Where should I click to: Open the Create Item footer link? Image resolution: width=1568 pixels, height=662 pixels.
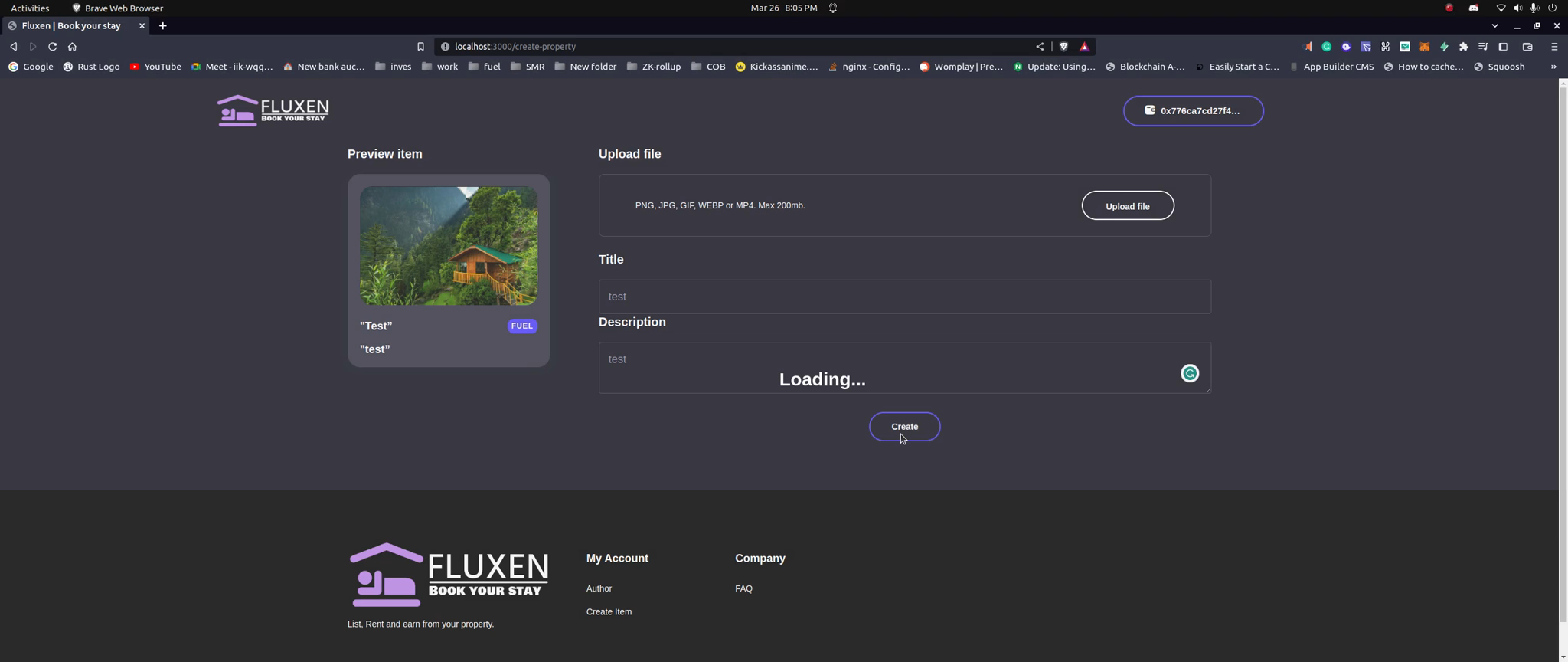[609, 611]
